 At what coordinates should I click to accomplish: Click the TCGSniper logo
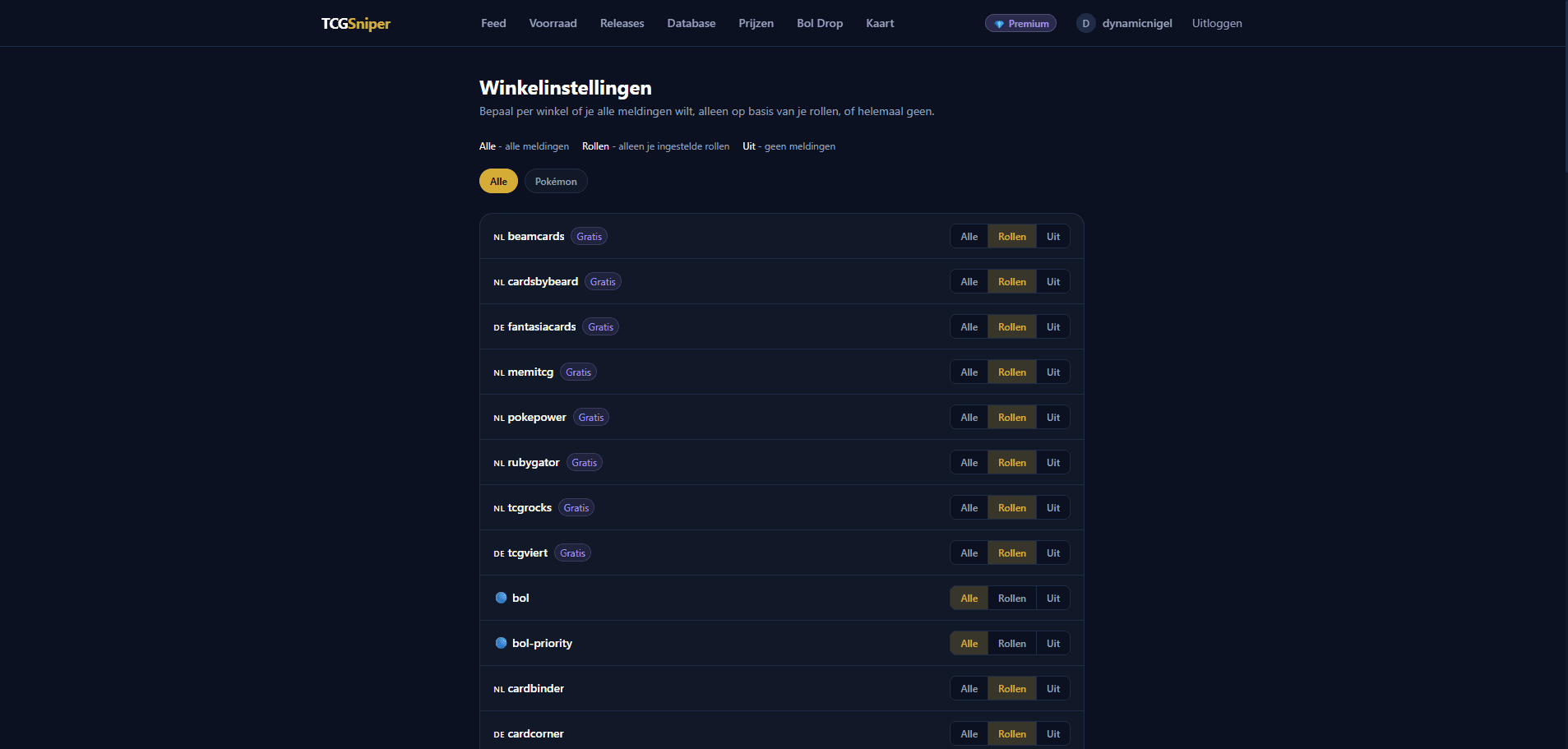[x=355, y=24]
